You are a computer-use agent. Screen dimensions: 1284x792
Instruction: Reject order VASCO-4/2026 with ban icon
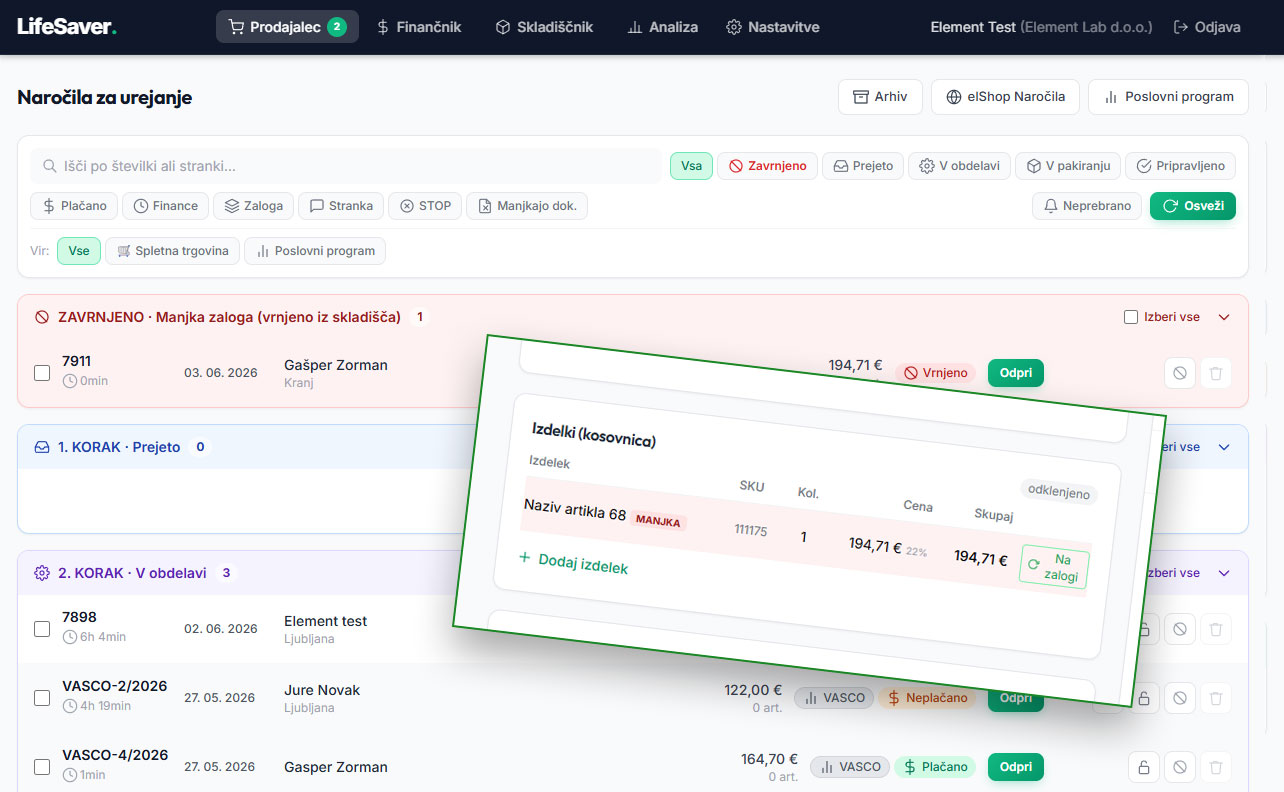coord(1180,767)
